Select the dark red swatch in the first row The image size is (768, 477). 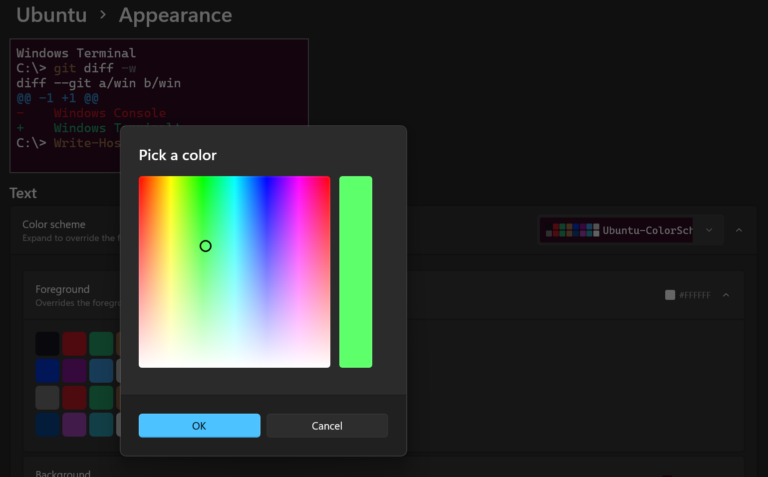[x=75, y=344]
